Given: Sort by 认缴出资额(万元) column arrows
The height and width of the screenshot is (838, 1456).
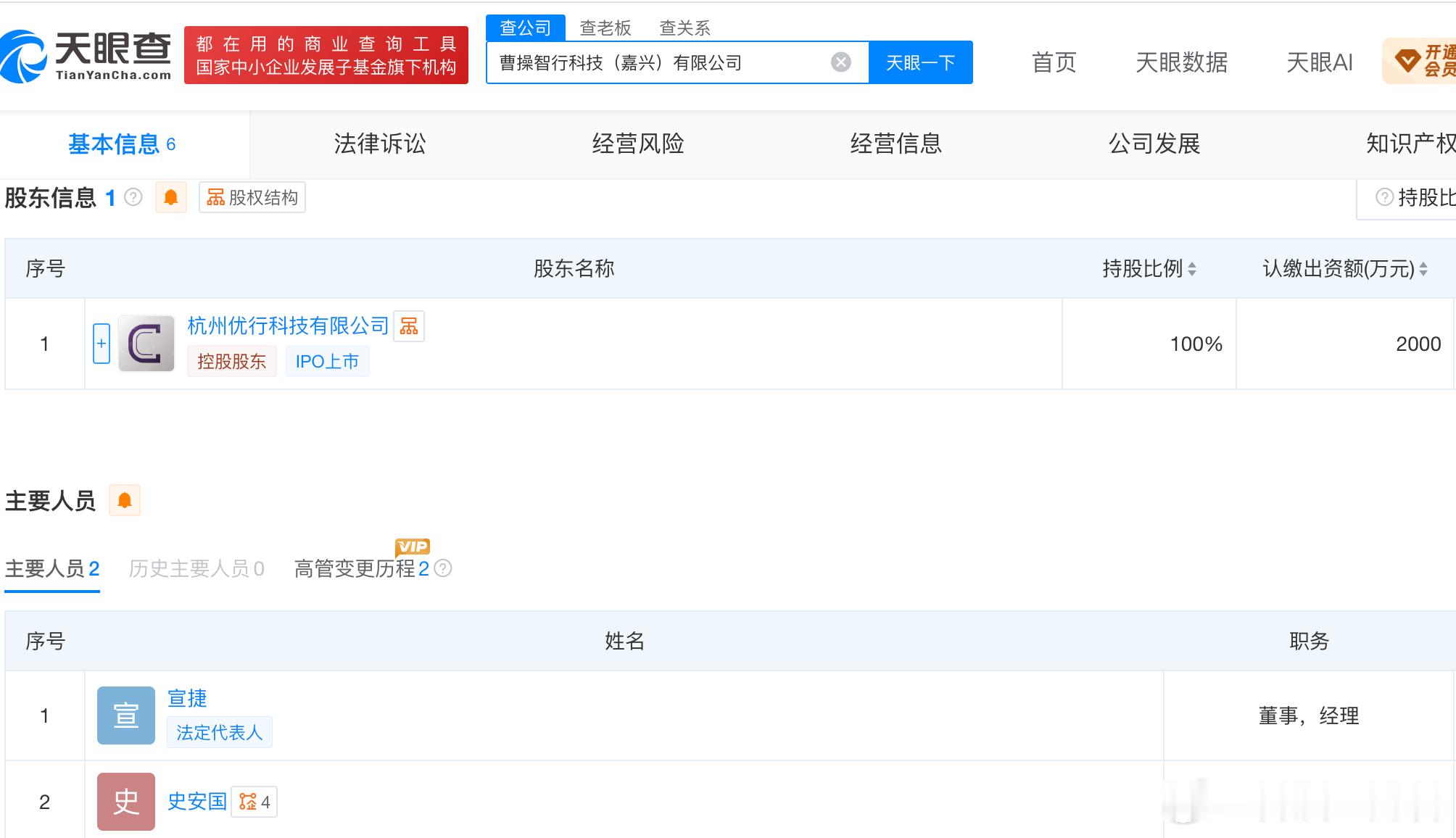Looking at the screenshot, I should tap(1423, 269).
